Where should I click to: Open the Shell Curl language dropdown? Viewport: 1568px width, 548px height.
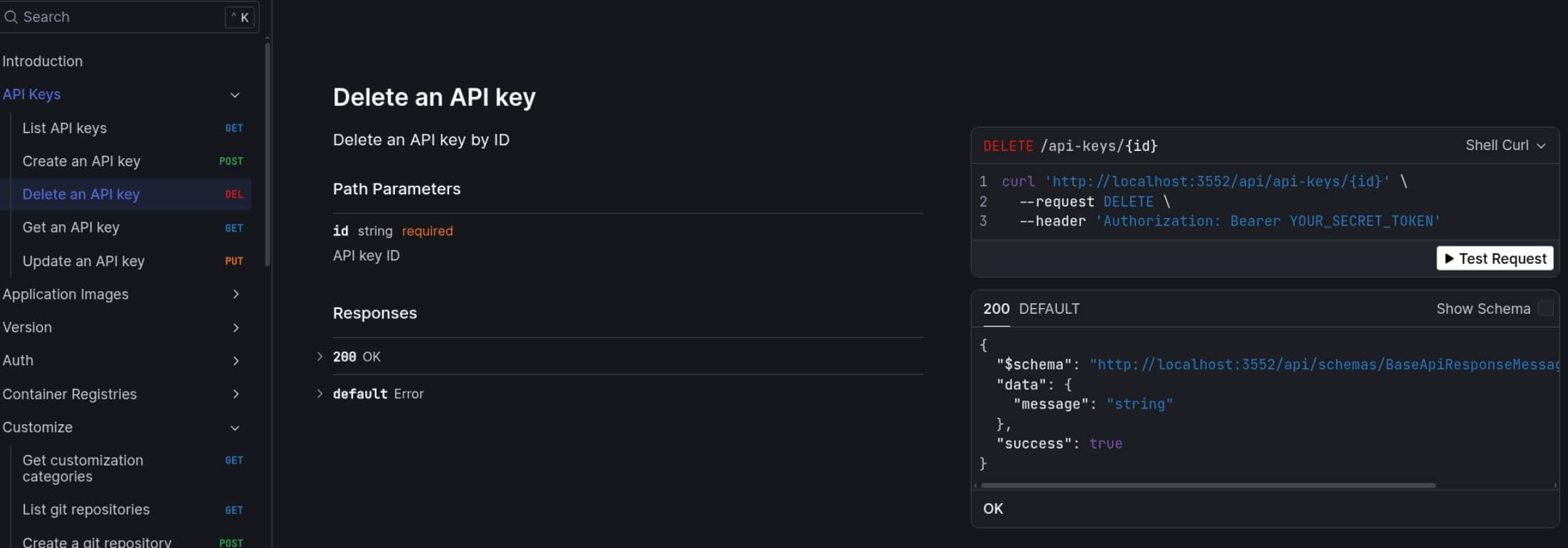point(1505,145)
